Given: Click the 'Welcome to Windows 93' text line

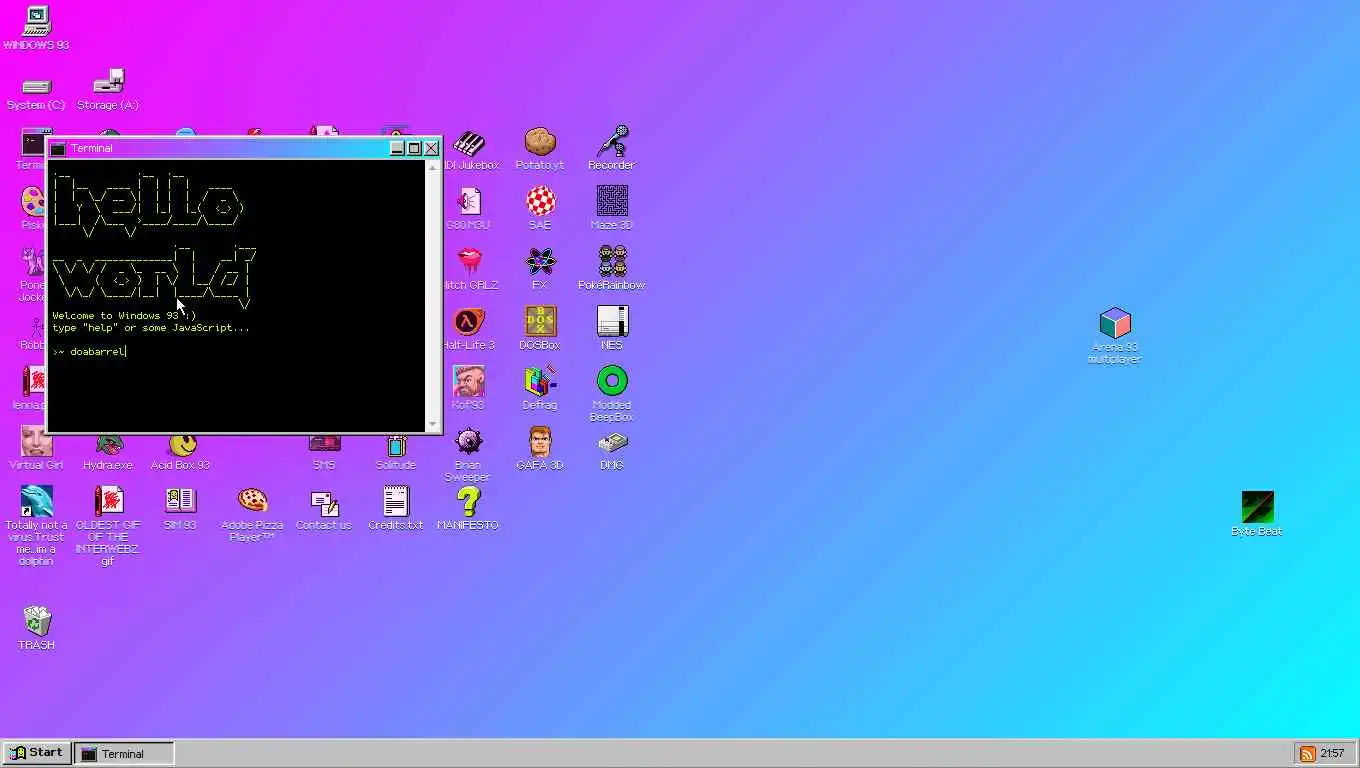Looking at the screenshot, I should point(125,315).
